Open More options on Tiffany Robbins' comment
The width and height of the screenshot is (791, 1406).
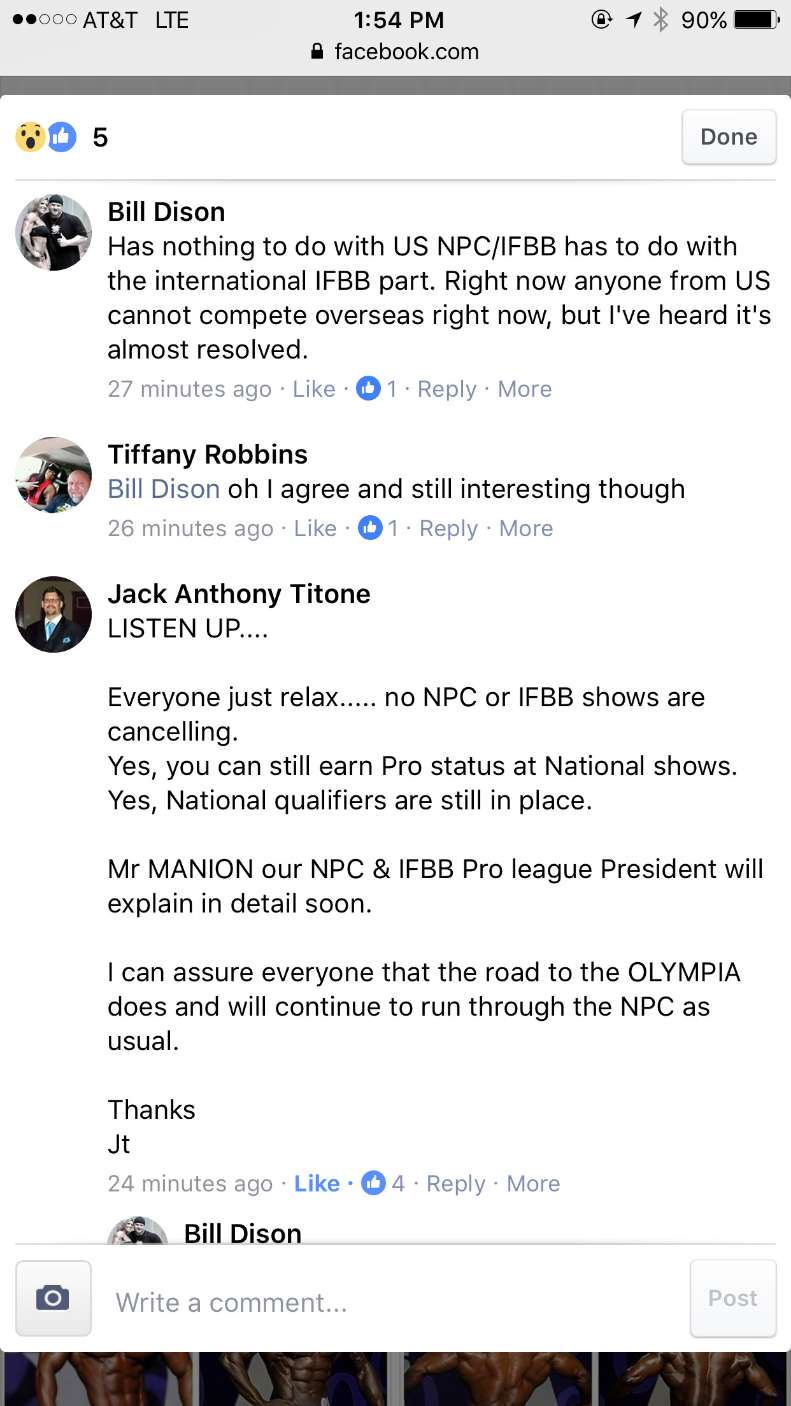526,528
